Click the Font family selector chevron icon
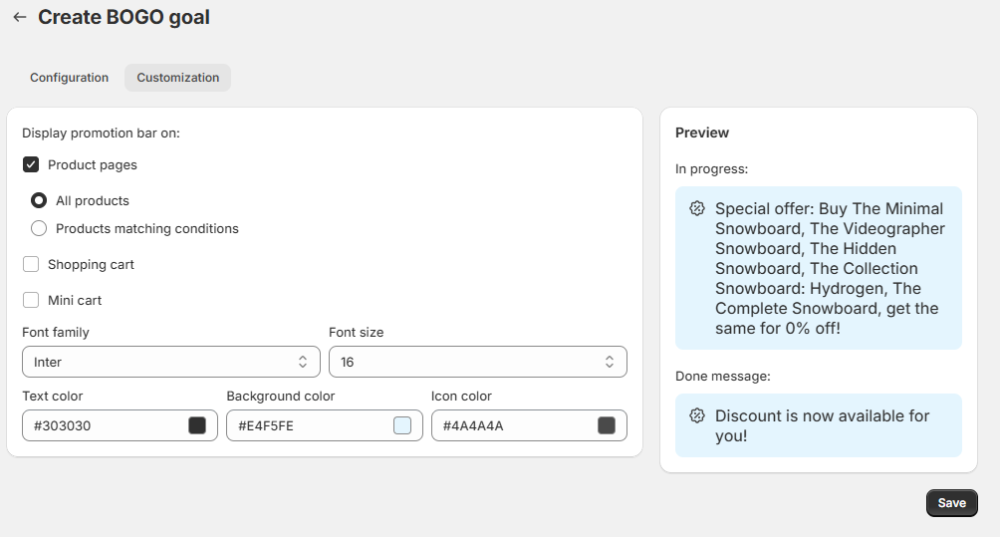 click(x=303, y=362)
